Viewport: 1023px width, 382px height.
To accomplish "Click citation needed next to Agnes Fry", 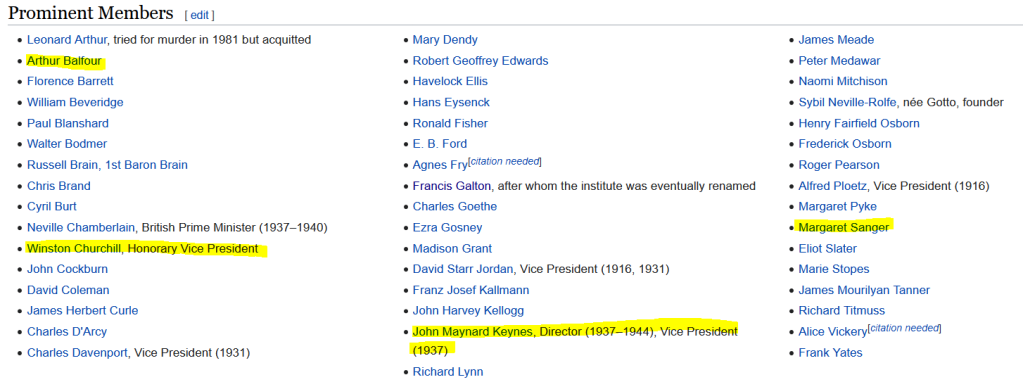I will tap(505, 161).
